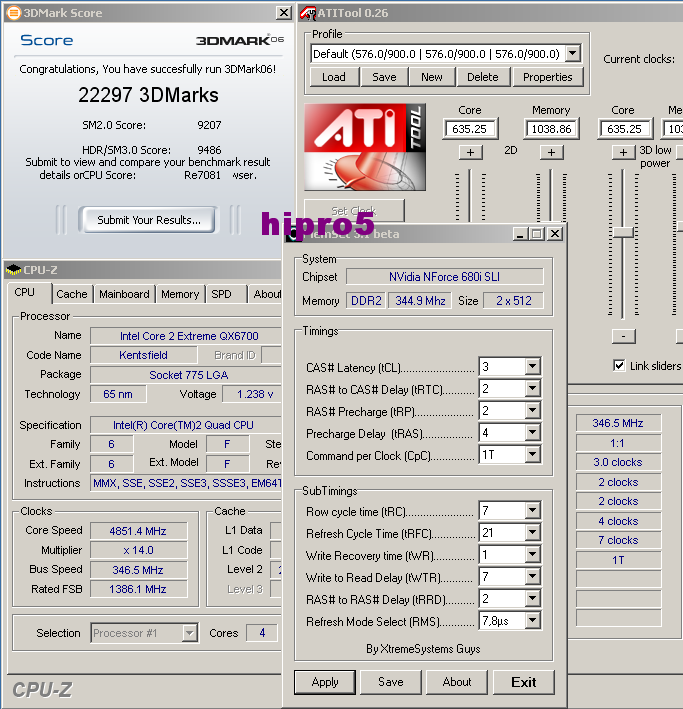The width and height of the screenshot is (683, 709).
Task: Click Submit Your Results button
Action: (149, 220)
